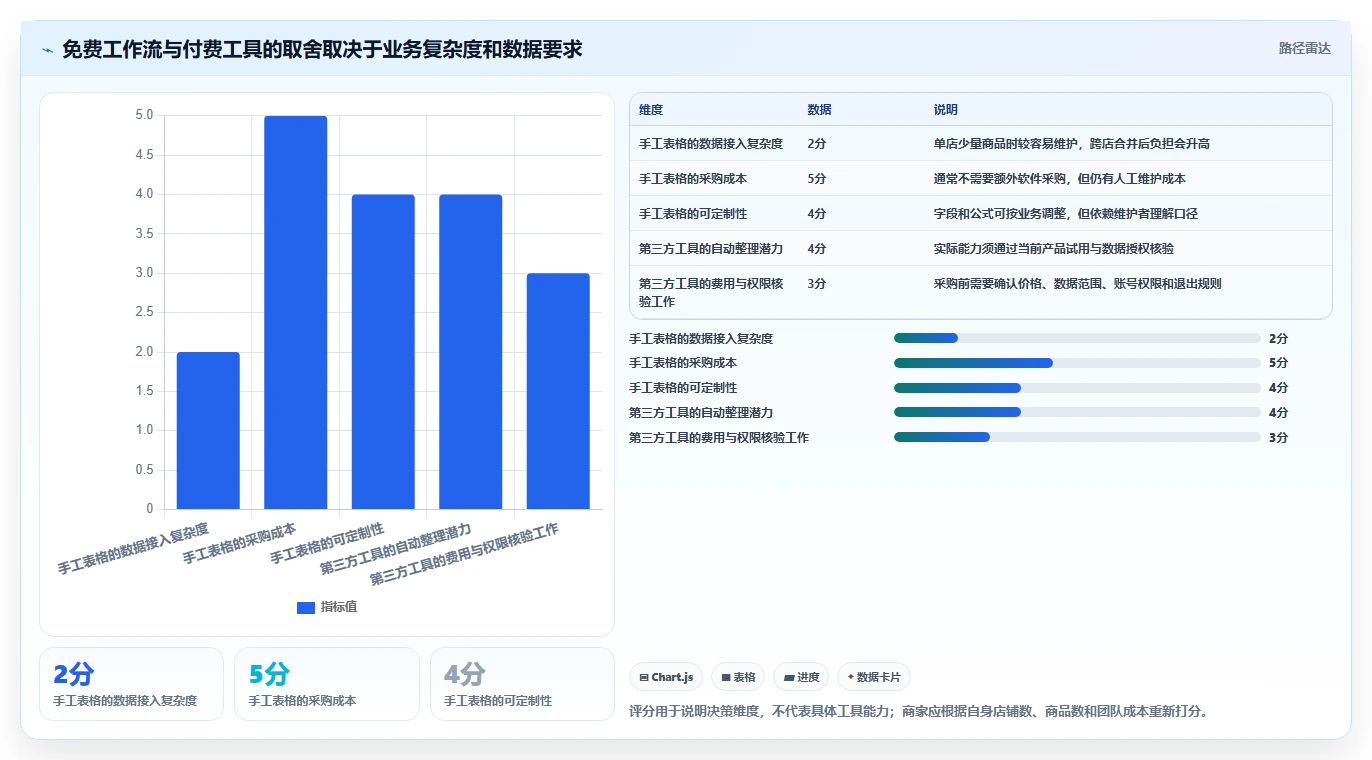1372x760 pixels.
Task: Click table row cell 第三方工具的自动整理潜力
Action: pos(711,249)
